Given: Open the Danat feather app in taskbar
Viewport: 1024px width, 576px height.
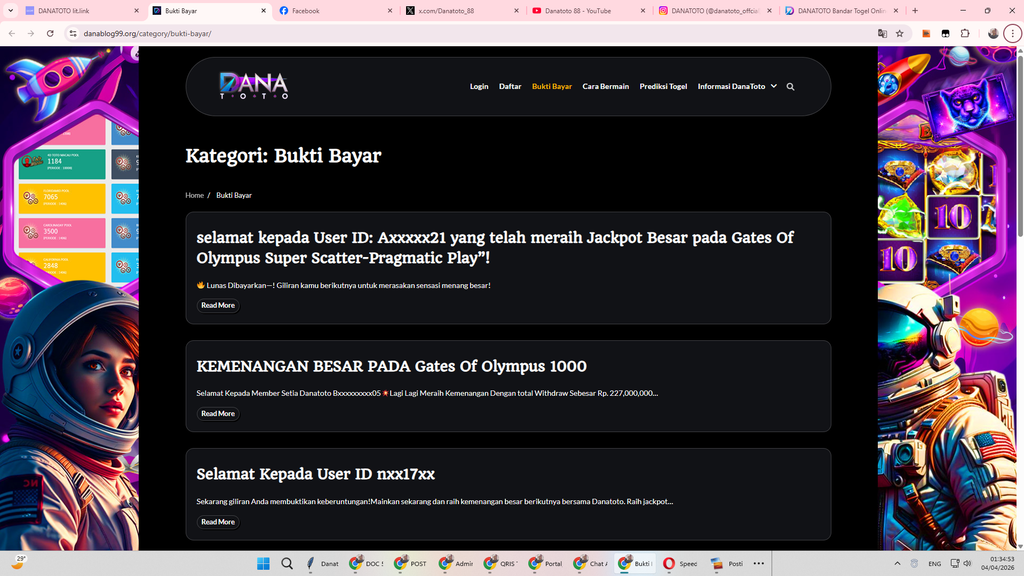Looking at the screenshot, I should pos(323,564).
